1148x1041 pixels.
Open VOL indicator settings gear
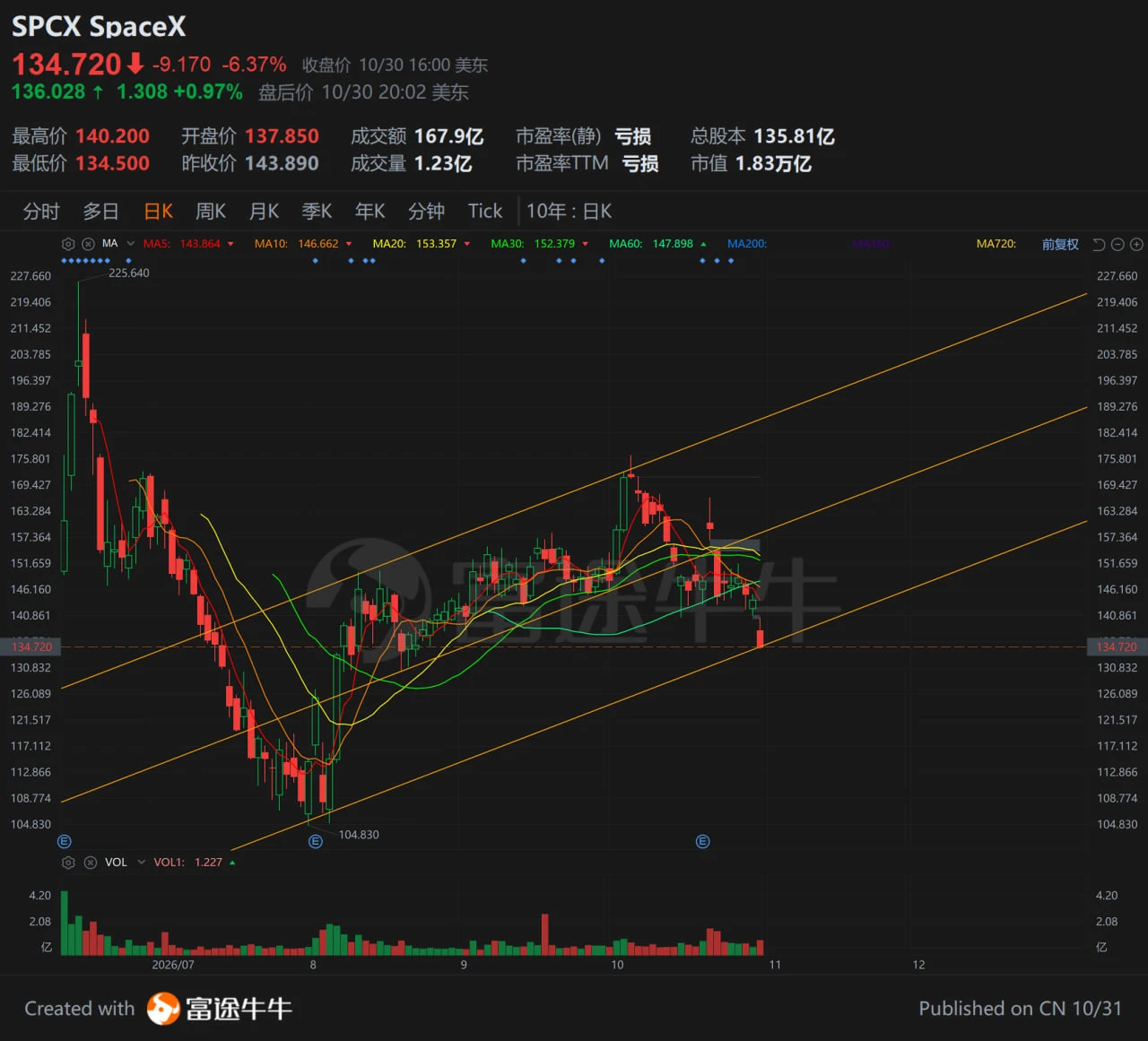68,863
